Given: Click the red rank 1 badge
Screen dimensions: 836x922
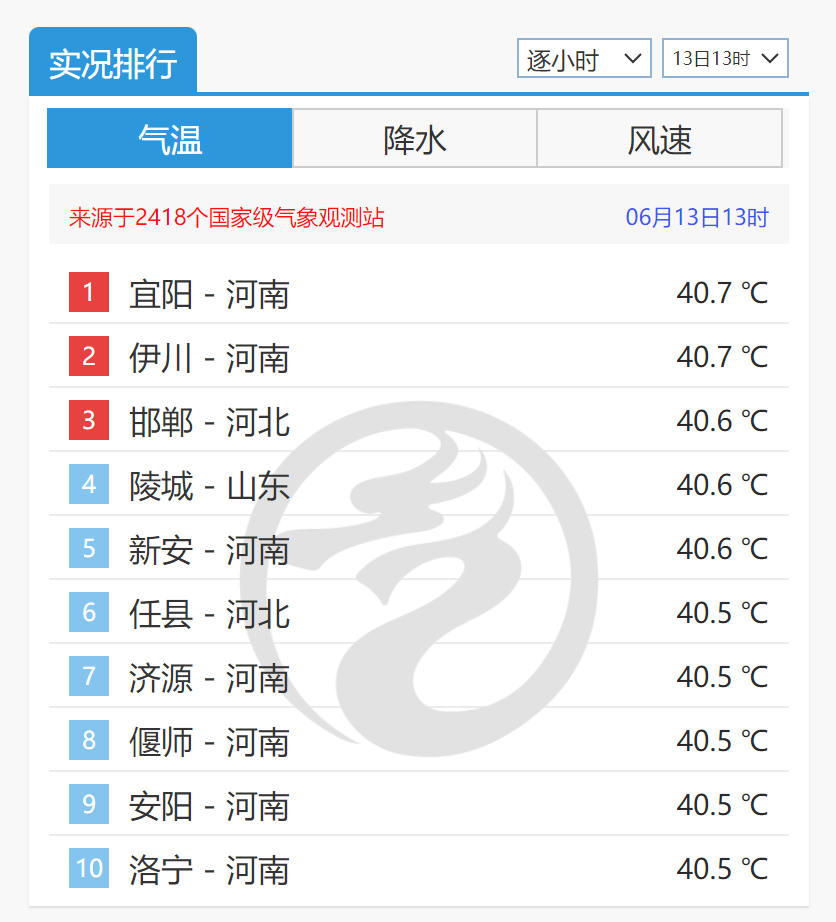Looking at the screenshot, I should pos(88,292).
